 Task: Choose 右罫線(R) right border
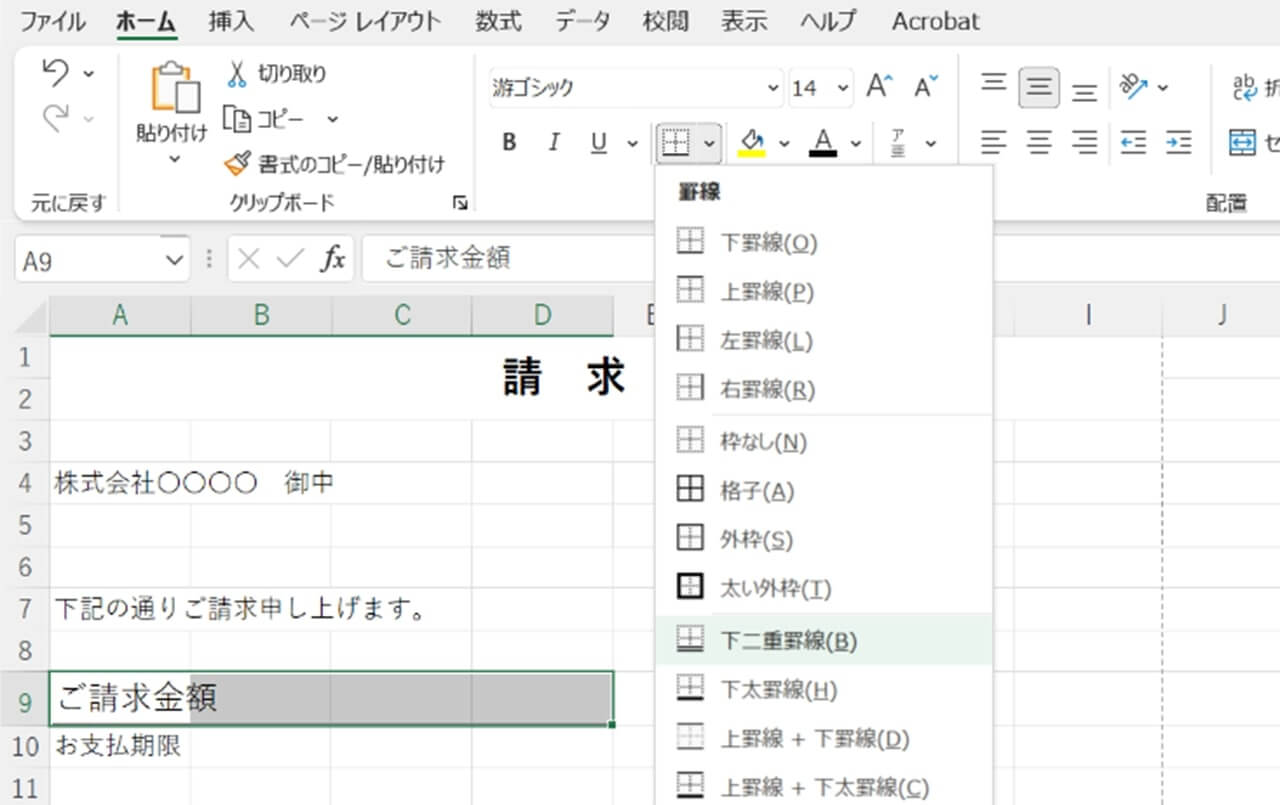(824, 389)
